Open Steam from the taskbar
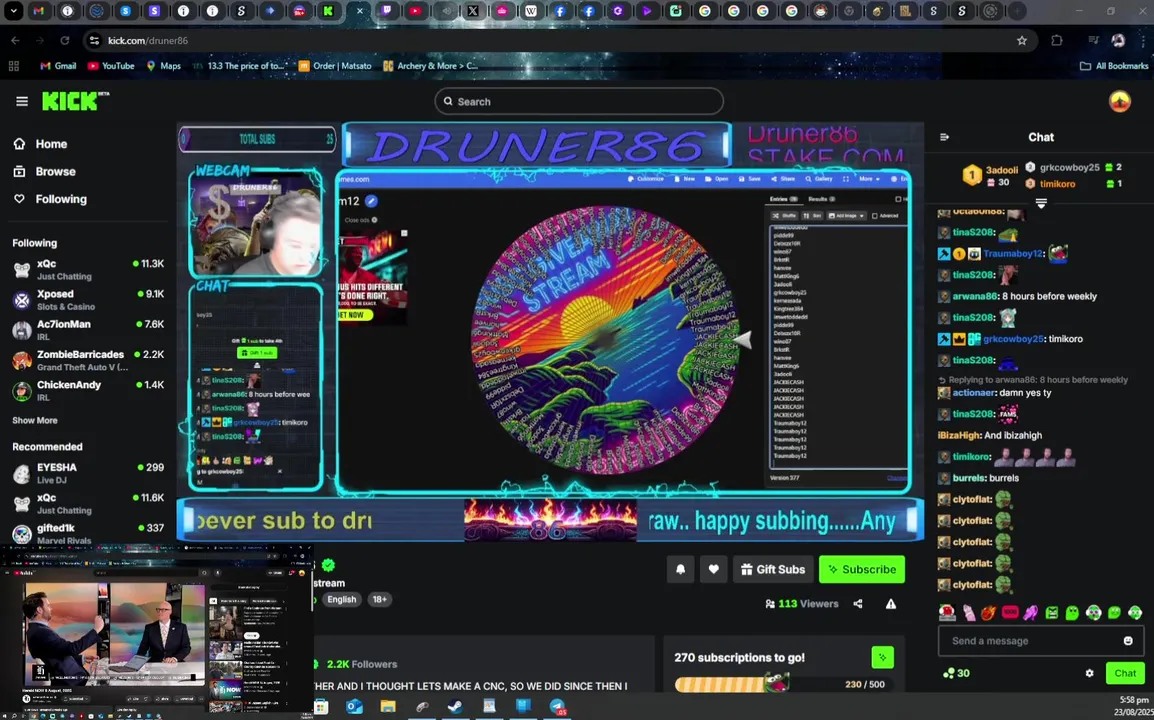Viewport: 1154px width, 720px height. tap(456, 707)
